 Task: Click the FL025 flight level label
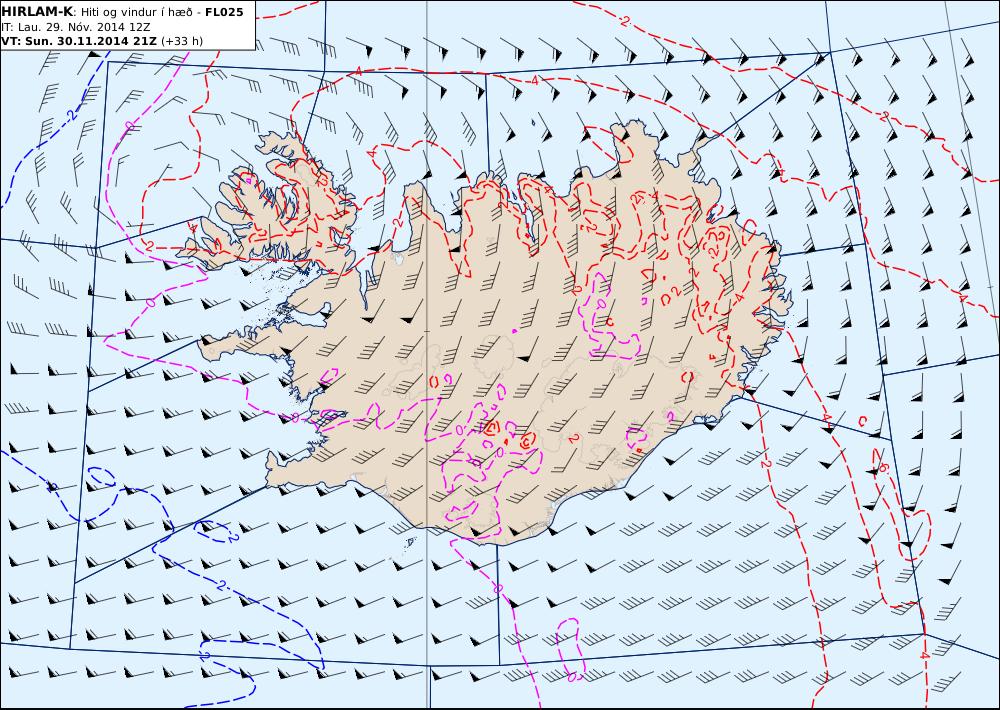coord(224,11)
